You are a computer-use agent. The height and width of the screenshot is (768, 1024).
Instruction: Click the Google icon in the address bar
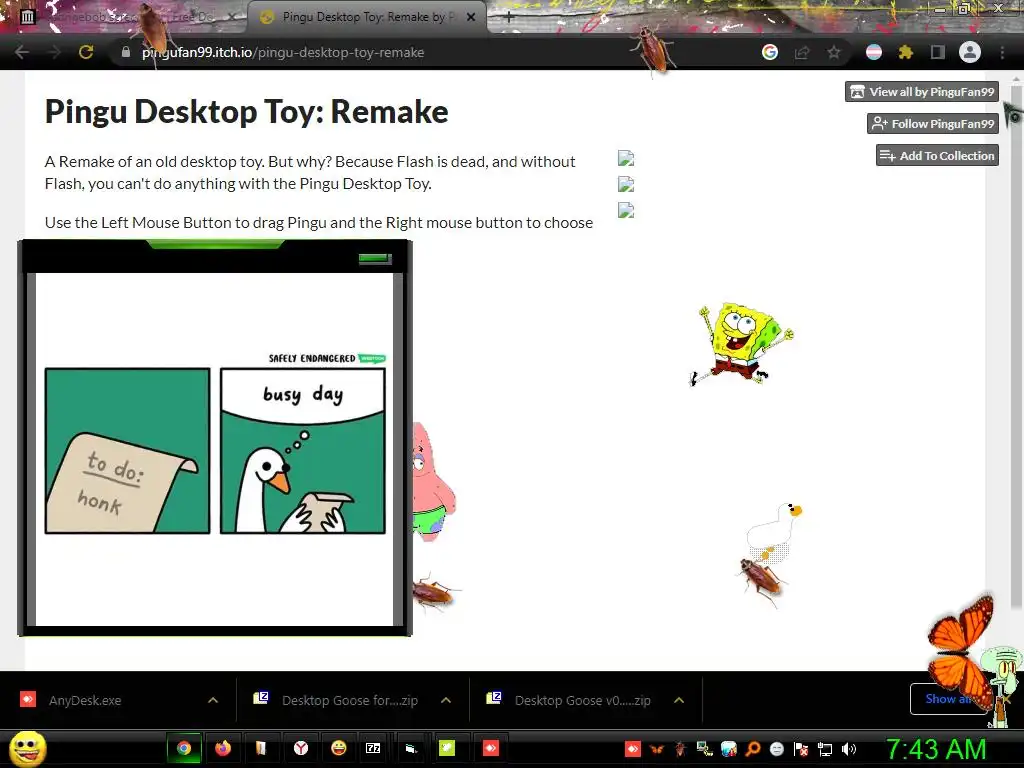click(770, 52)
